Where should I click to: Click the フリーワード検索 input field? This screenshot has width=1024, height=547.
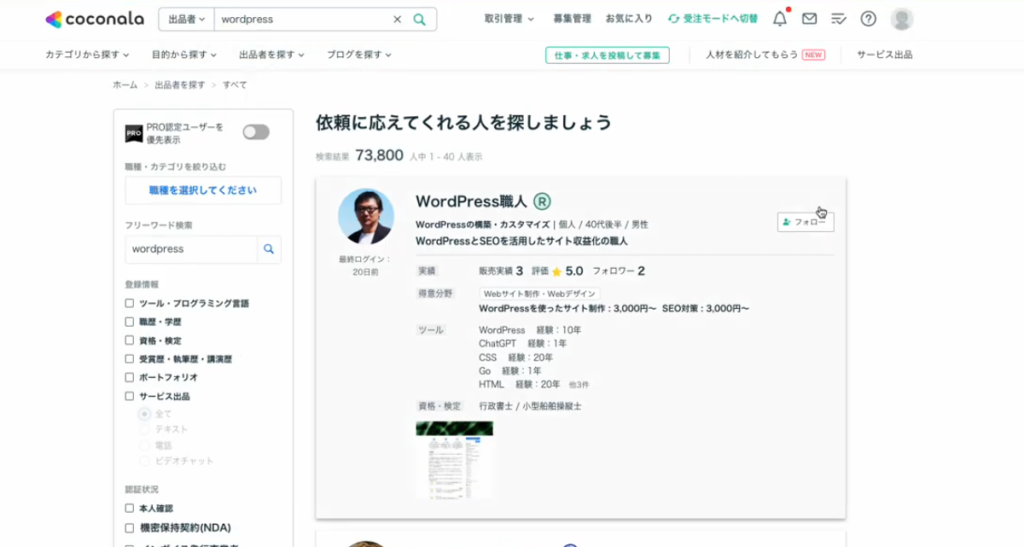click(191, 249)
